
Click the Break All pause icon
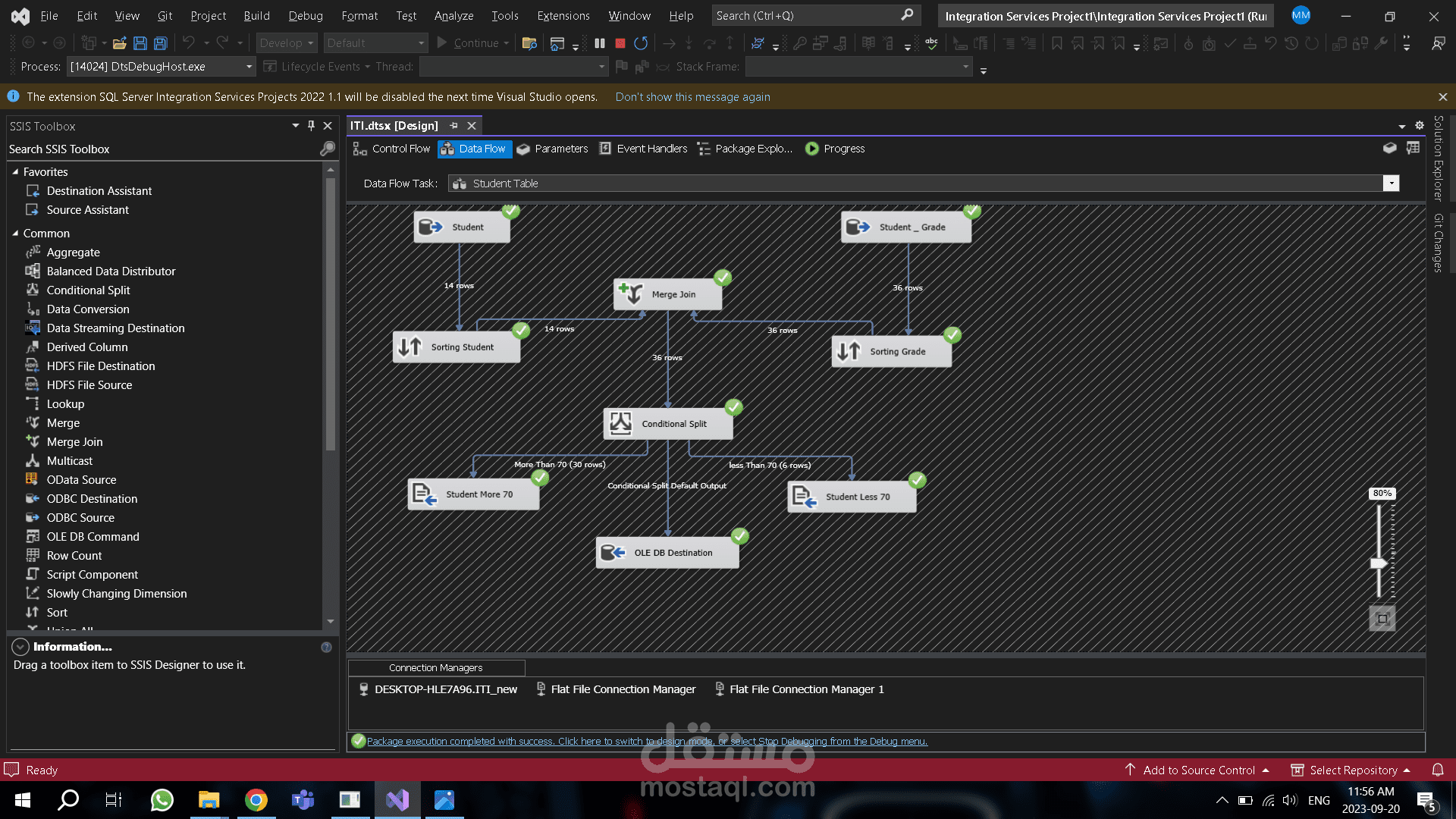[x=600, y=43]
